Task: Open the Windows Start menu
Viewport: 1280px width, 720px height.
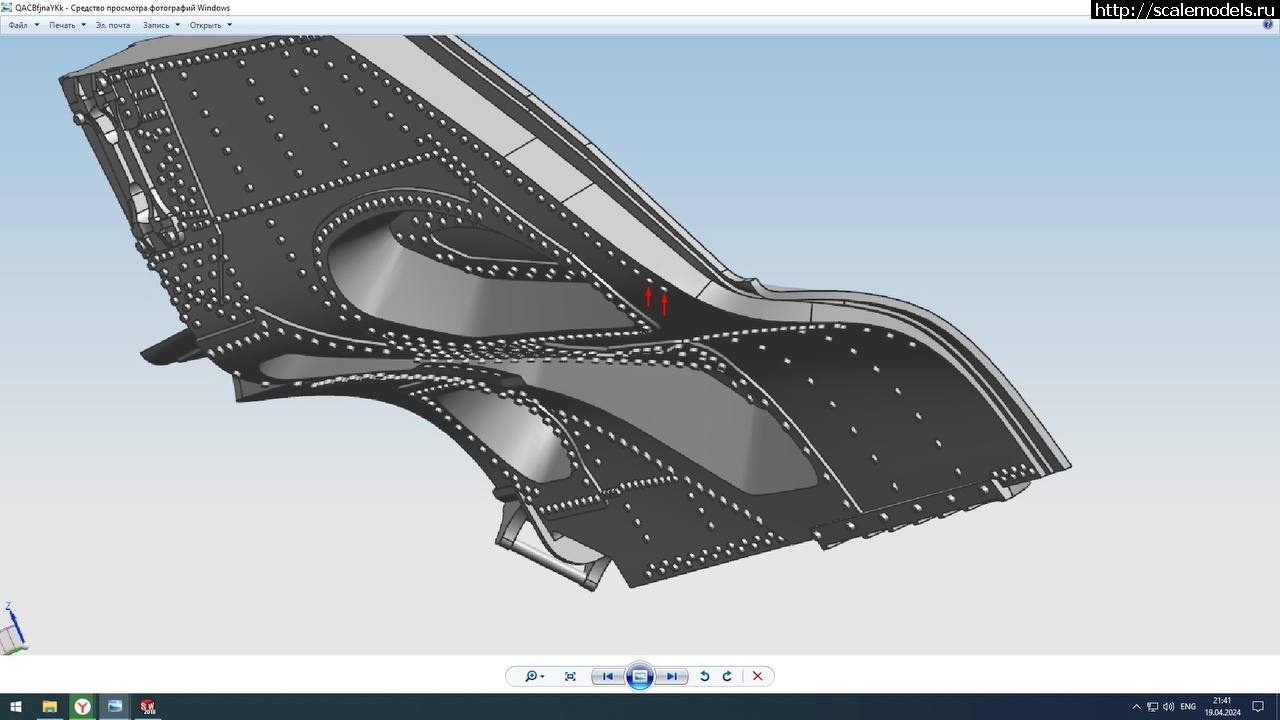Action: tap(16, 706)
